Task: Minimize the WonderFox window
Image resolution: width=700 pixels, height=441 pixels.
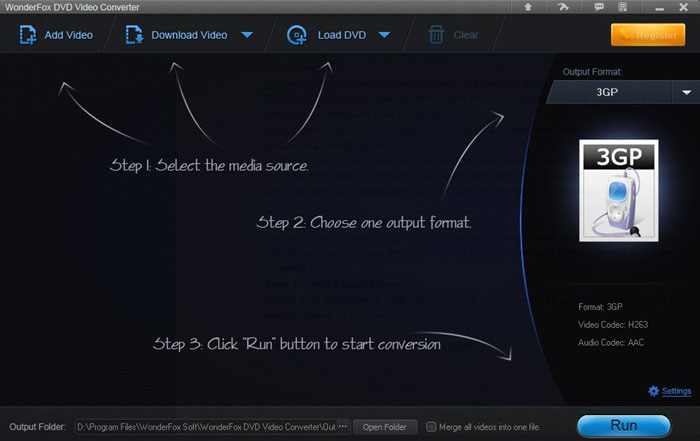Action: (x=659, y=8)
